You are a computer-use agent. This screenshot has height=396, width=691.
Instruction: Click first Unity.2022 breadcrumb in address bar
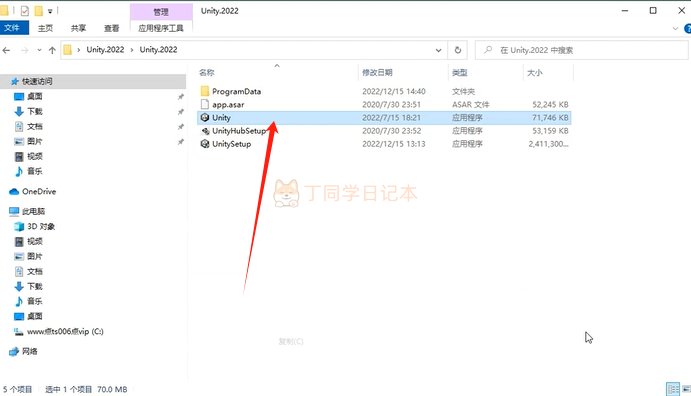point(105,50)
